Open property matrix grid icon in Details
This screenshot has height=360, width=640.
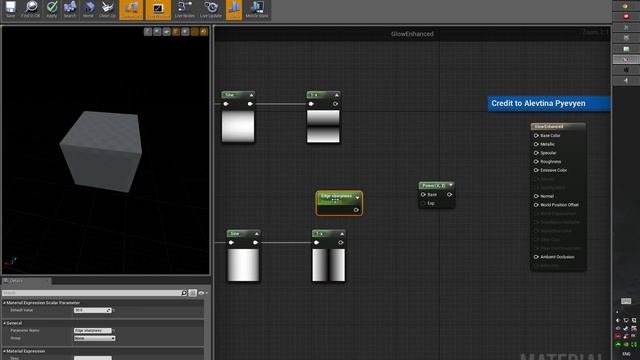[192, 293]
